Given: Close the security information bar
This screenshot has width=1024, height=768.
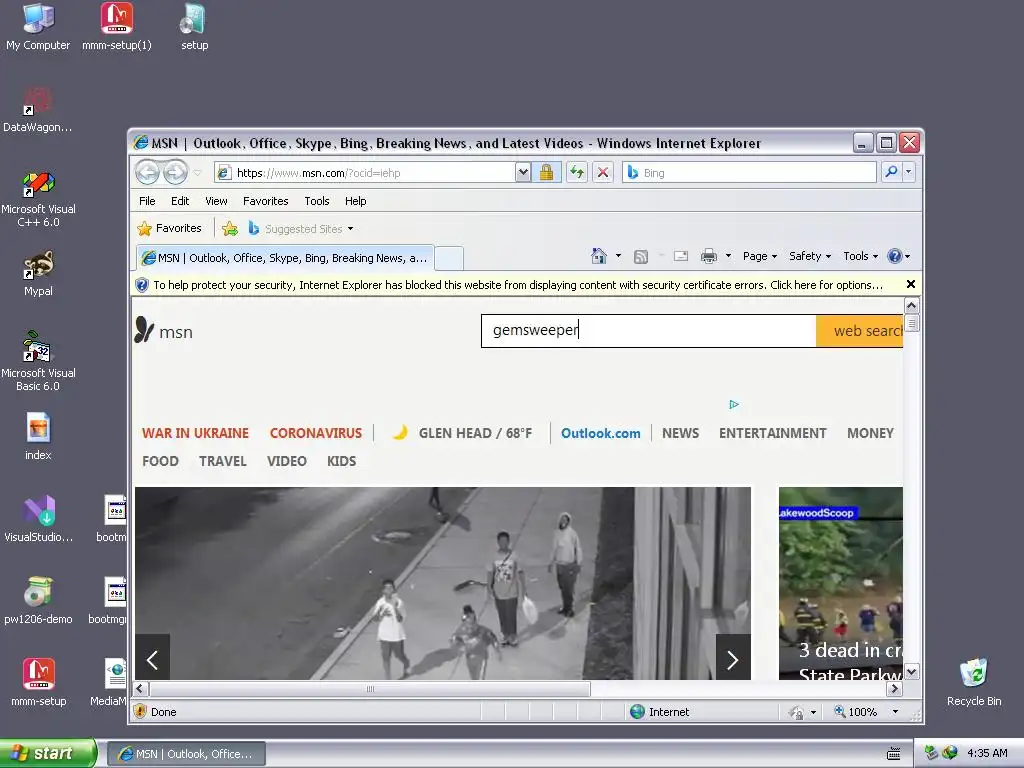Looking at the screenshot, I should (x=910, y=284).
